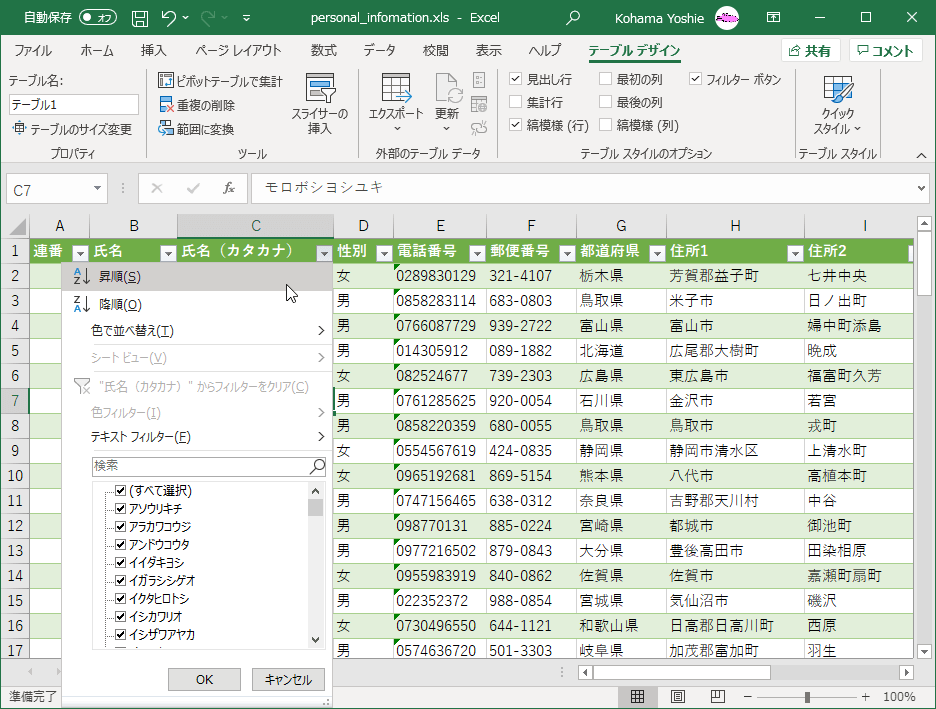936x709 pixels.
Task: Click OK in the filter menu
Action: (204, 680)
